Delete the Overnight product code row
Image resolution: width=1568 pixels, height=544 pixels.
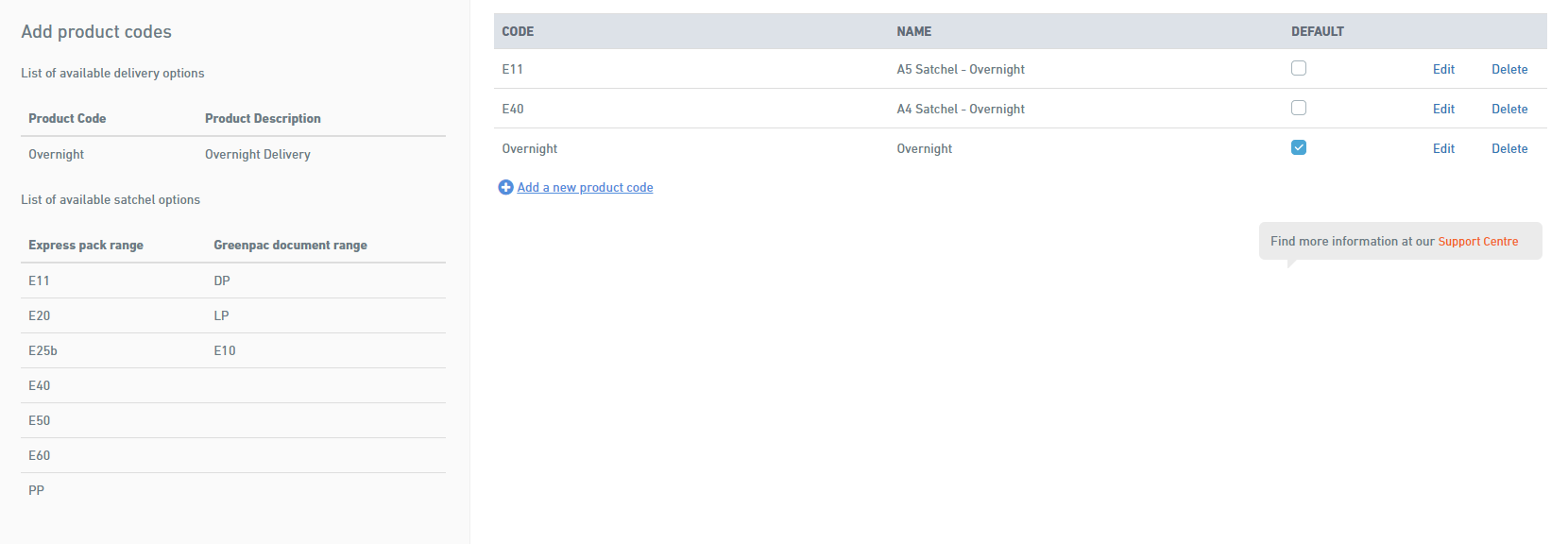1509,148
